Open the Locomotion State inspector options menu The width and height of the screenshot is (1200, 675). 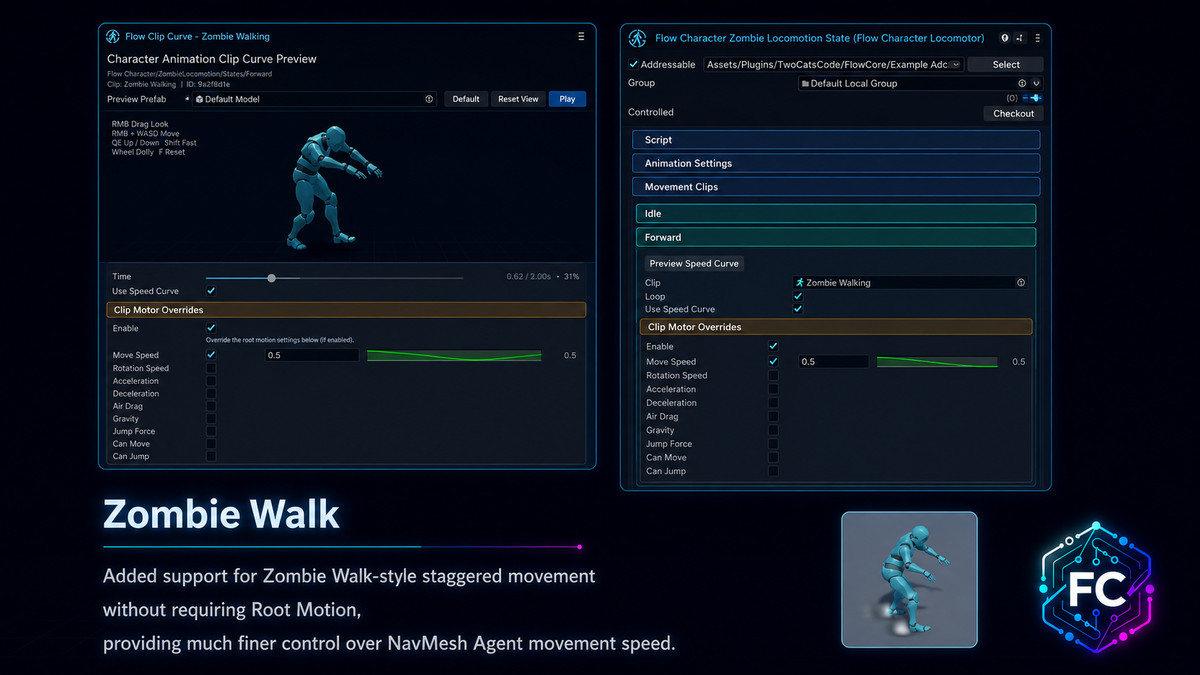pyautogui.click(x=1038, y=38)
